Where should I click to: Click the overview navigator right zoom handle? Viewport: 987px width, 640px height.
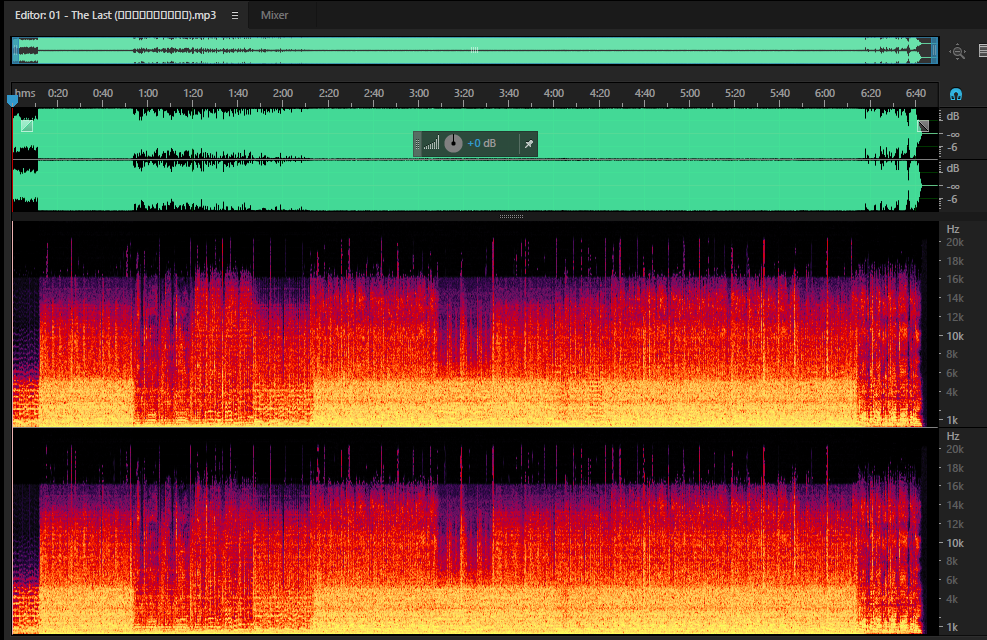[x=935, y=50]
